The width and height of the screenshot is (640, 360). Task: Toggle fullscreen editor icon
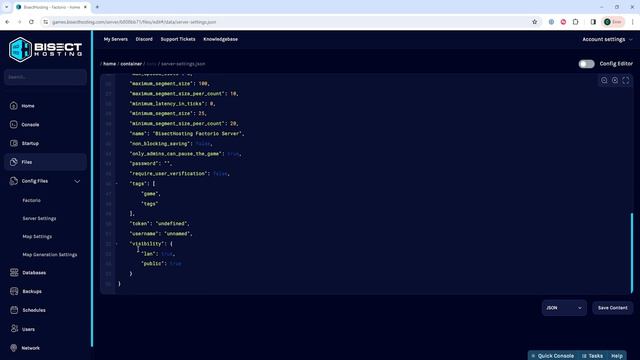pyautogui.click(x=626, y=80)
